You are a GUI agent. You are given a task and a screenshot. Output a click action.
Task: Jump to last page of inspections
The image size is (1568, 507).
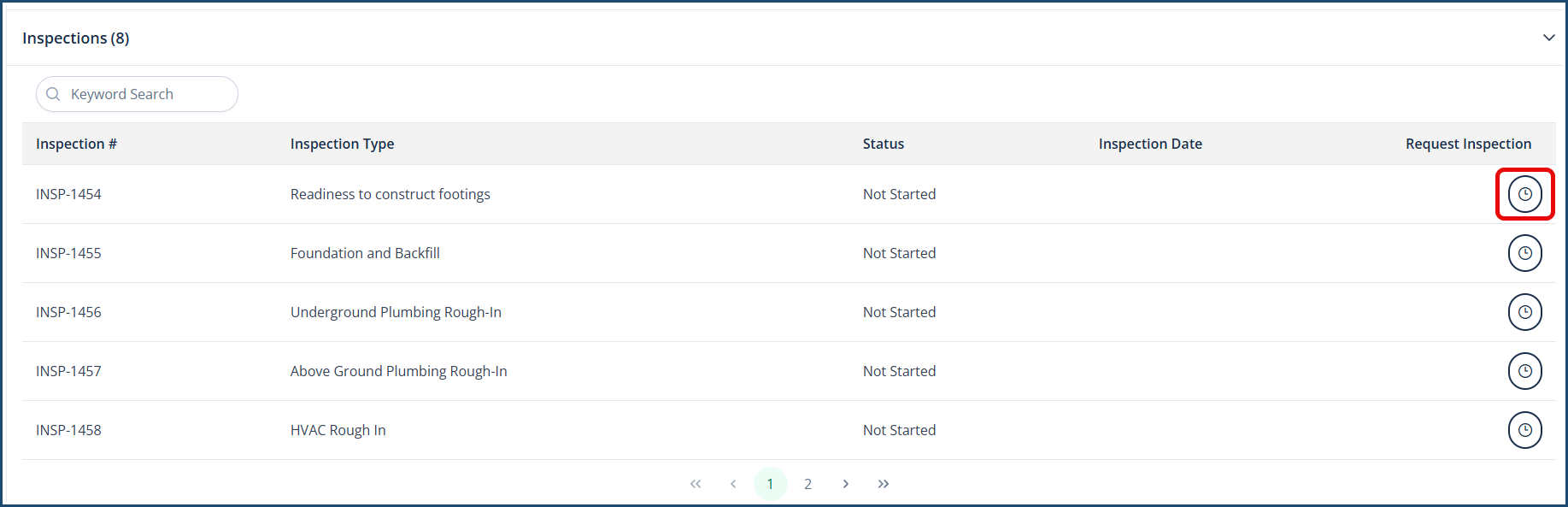(883, 484)
